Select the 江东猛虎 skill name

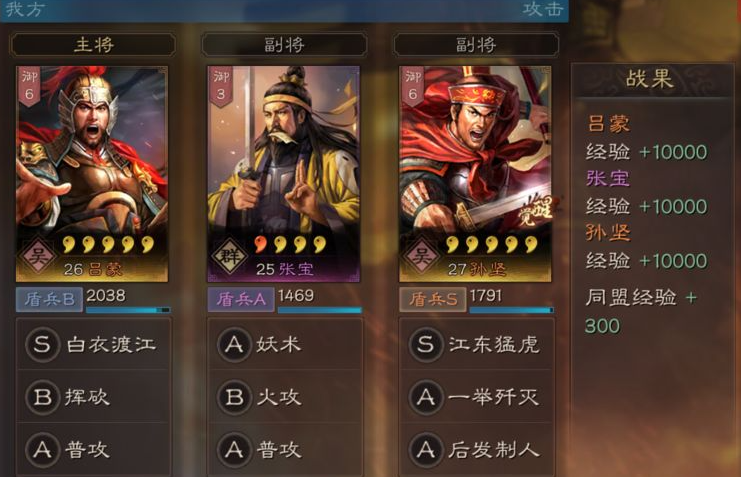[494, 344]
